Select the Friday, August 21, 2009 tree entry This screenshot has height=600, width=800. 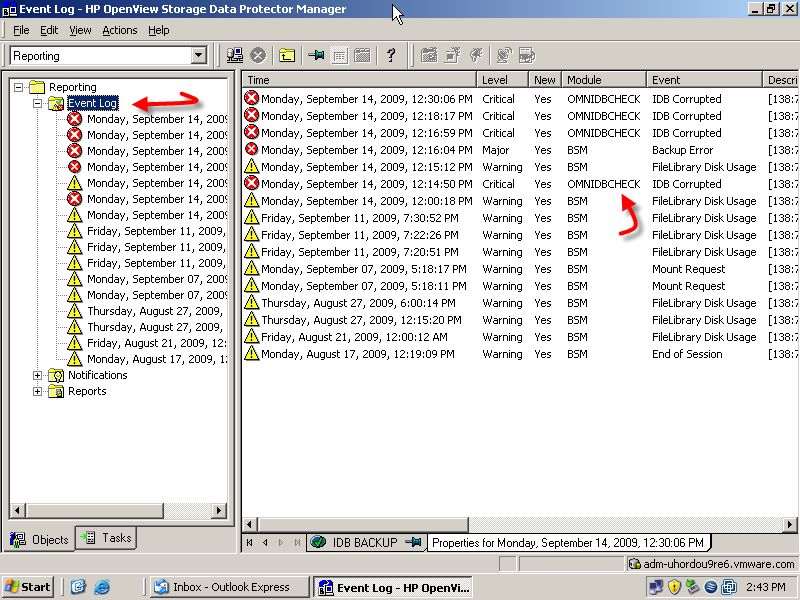[x=156, y=343]
